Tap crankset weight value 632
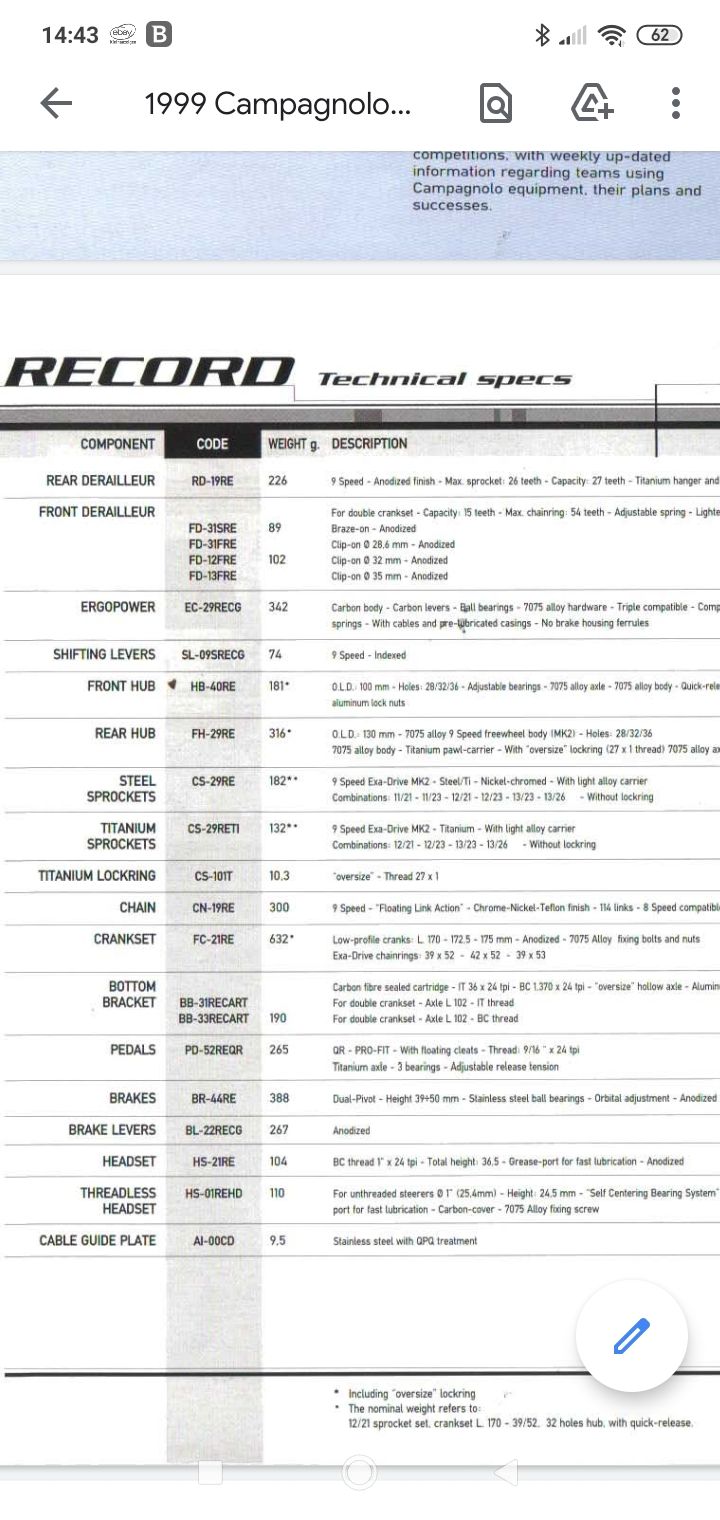The width and height of the screenshot is (720, 1520). pos(281,940)
